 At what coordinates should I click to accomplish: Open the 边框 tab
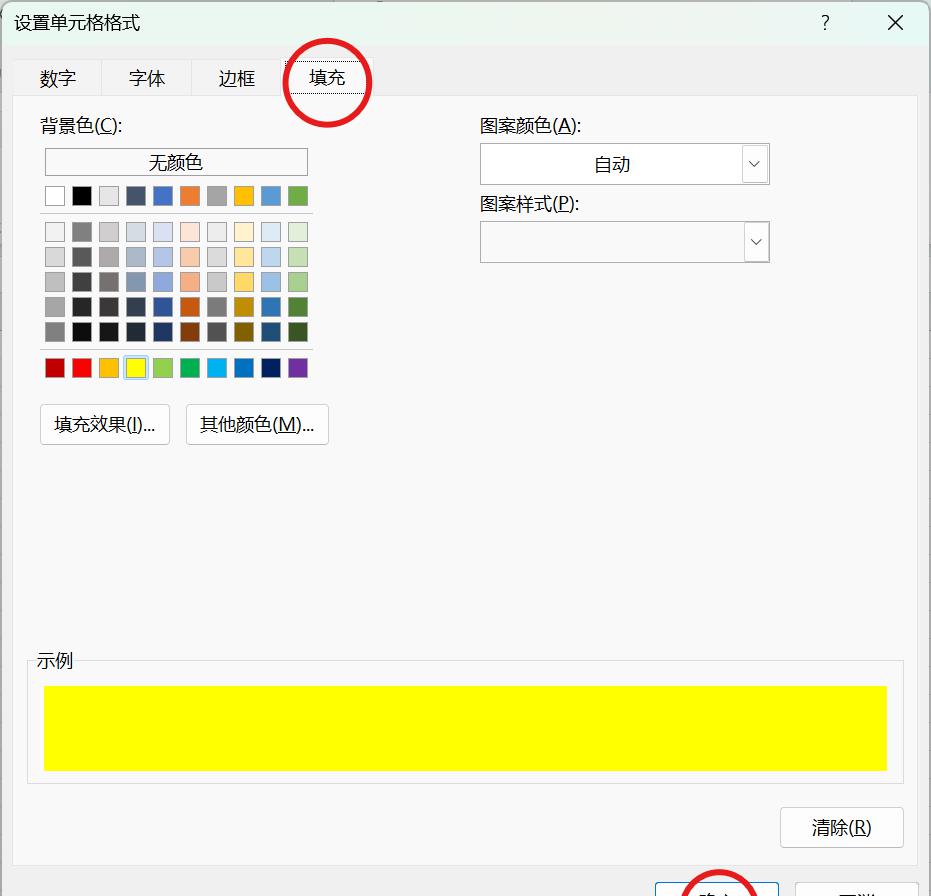[236, 78]
